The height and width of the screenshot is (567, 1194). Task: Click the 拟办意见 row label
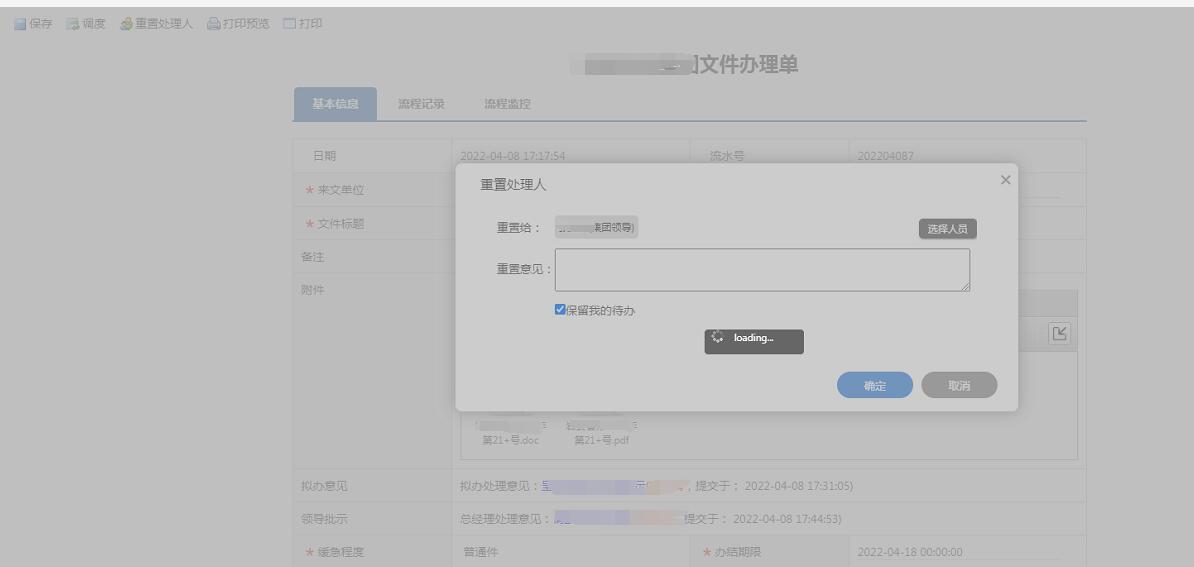pyautogui.click(x=324, y=486)
